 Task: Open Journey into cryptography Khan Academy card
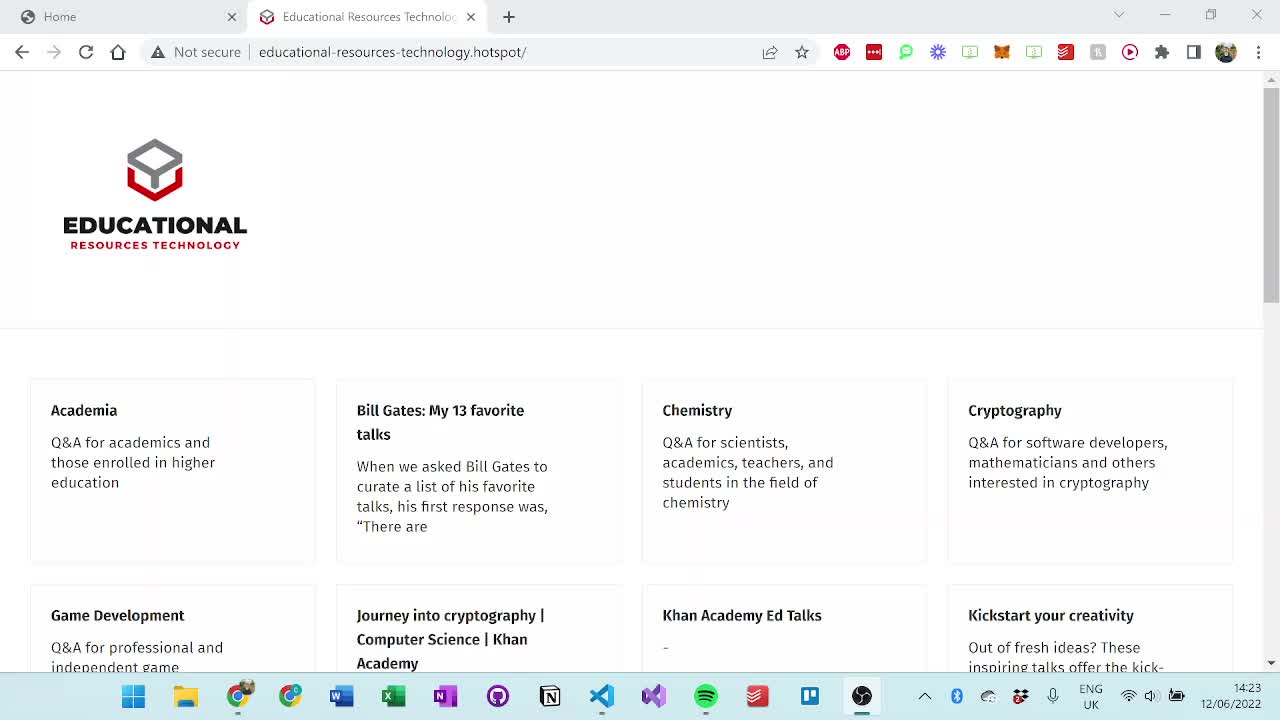click(479, 628)
